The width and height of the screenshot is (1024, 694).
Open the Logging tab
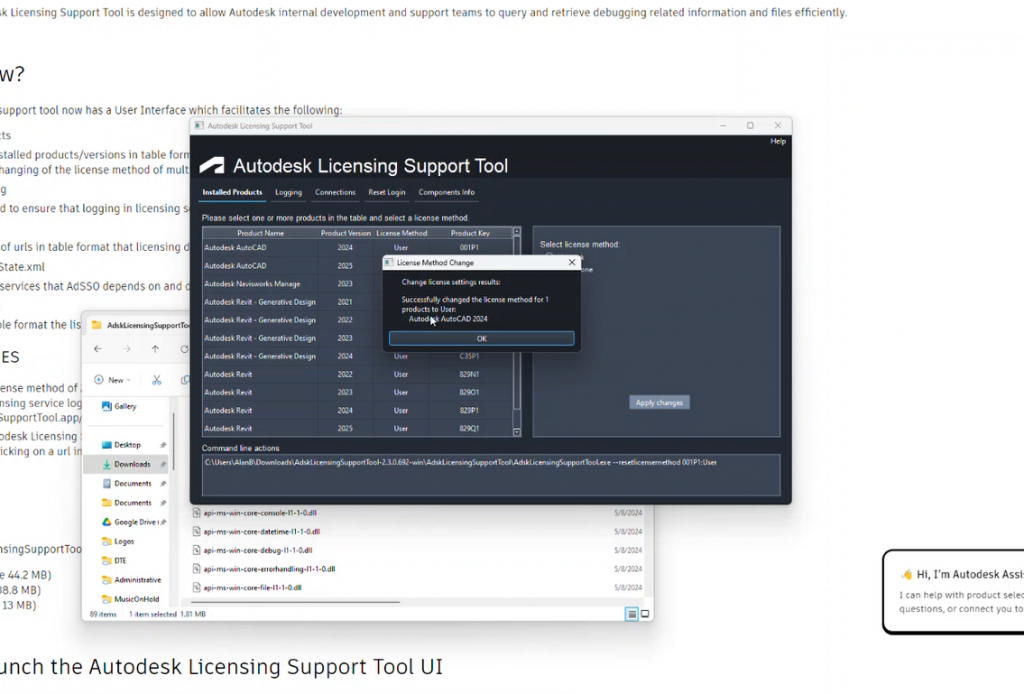click(x=288, y=192)
